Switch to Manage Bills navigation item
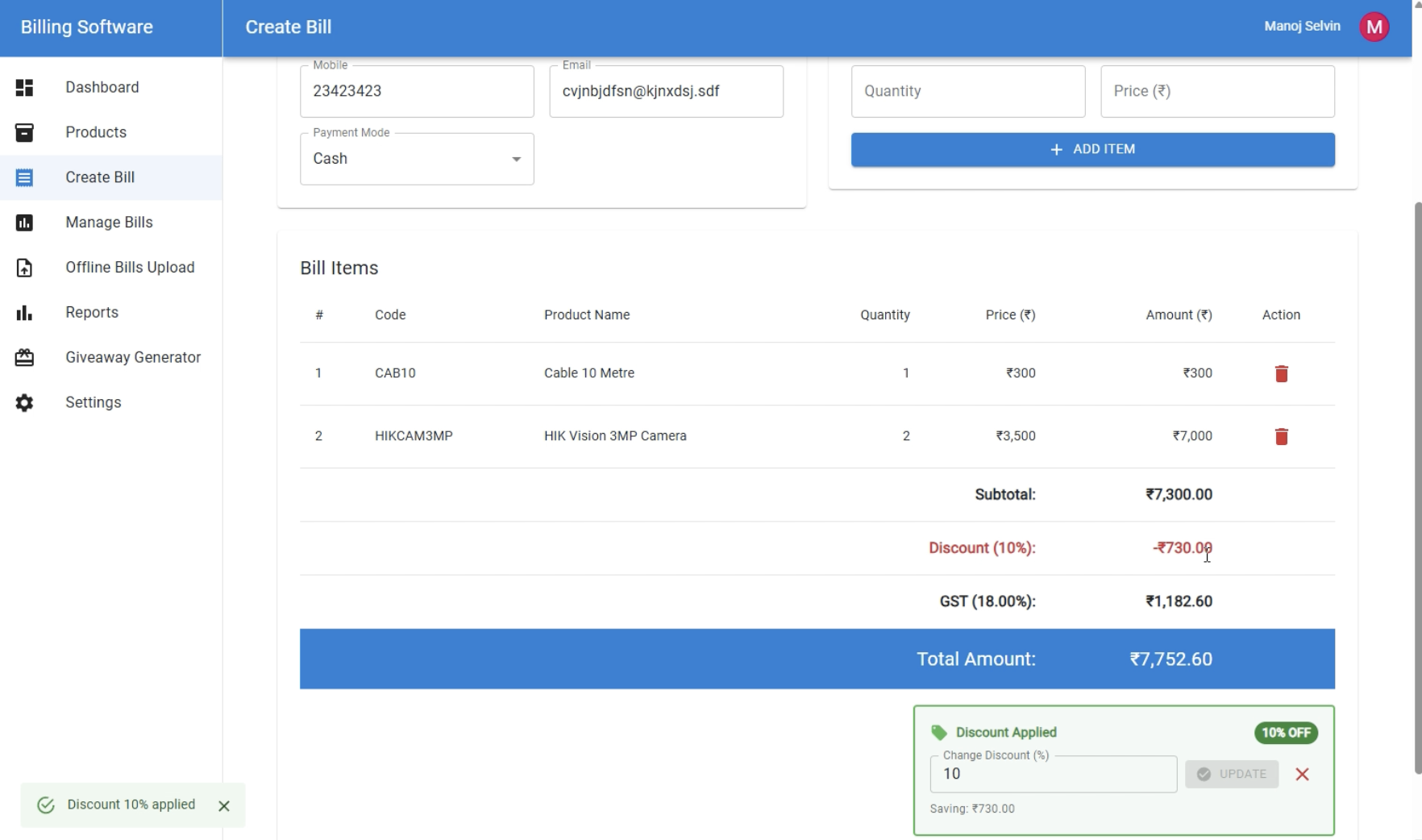1422x840 pixels. click(x=109, y=222)
